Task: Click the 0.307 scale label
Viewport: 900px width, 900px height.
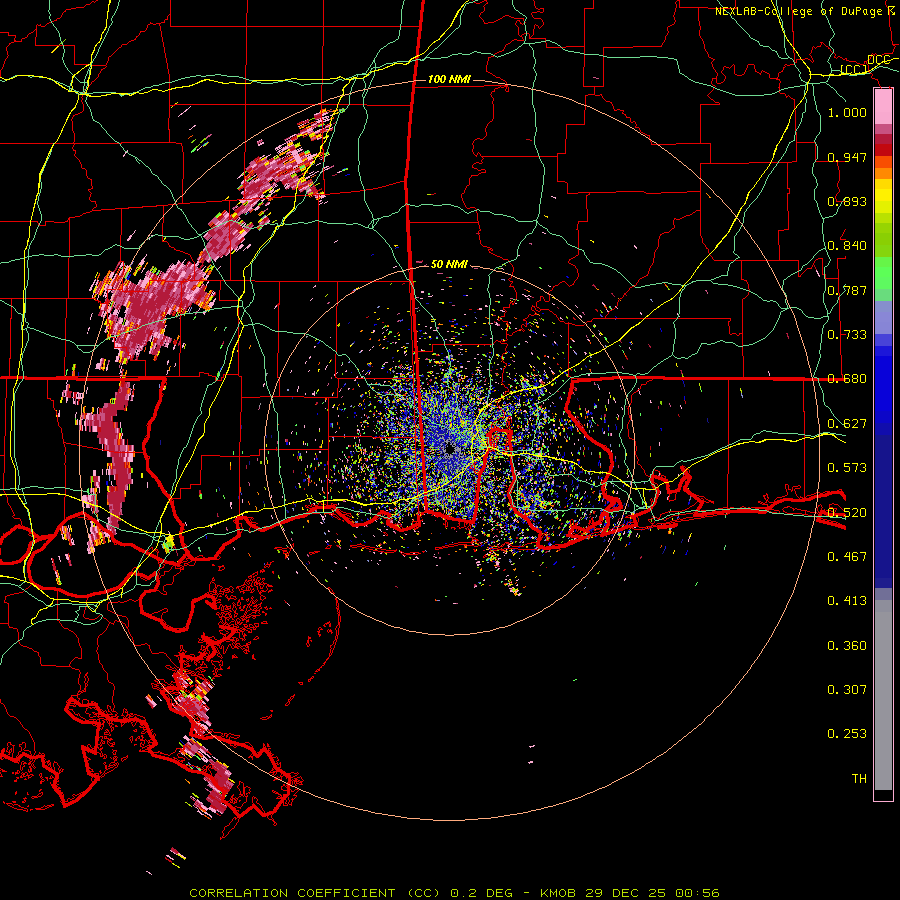Action: [x=847, y=689]
